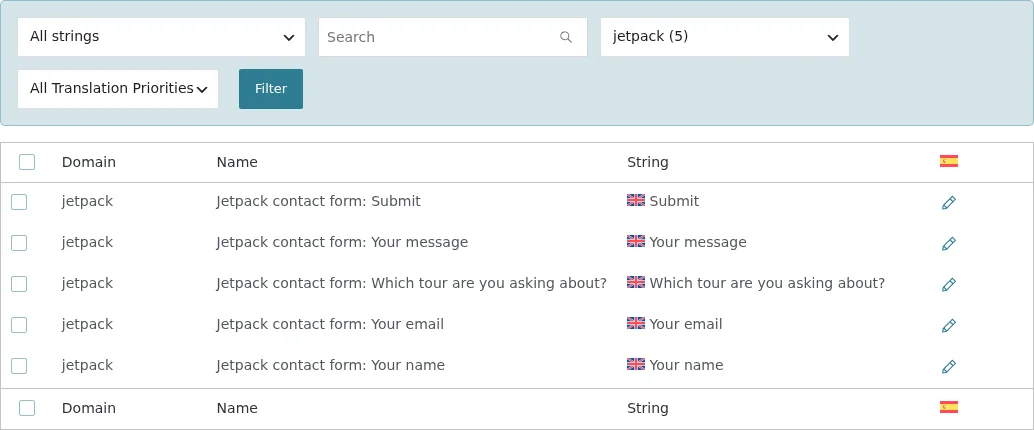Click the Spanish flag in table header
Viewport: 1034px width, 430px height.
pos(948,161)
